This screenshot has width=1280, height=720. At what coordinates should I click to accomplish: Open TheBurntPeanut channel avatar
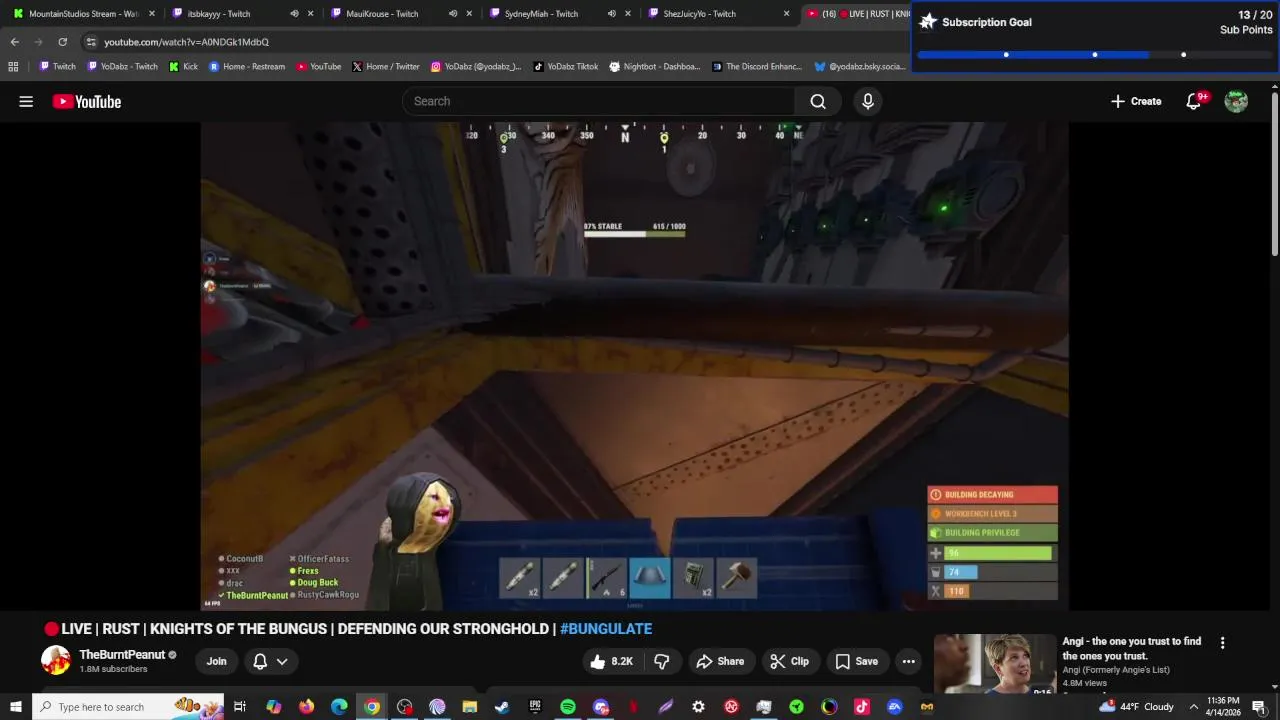(56, 660)
